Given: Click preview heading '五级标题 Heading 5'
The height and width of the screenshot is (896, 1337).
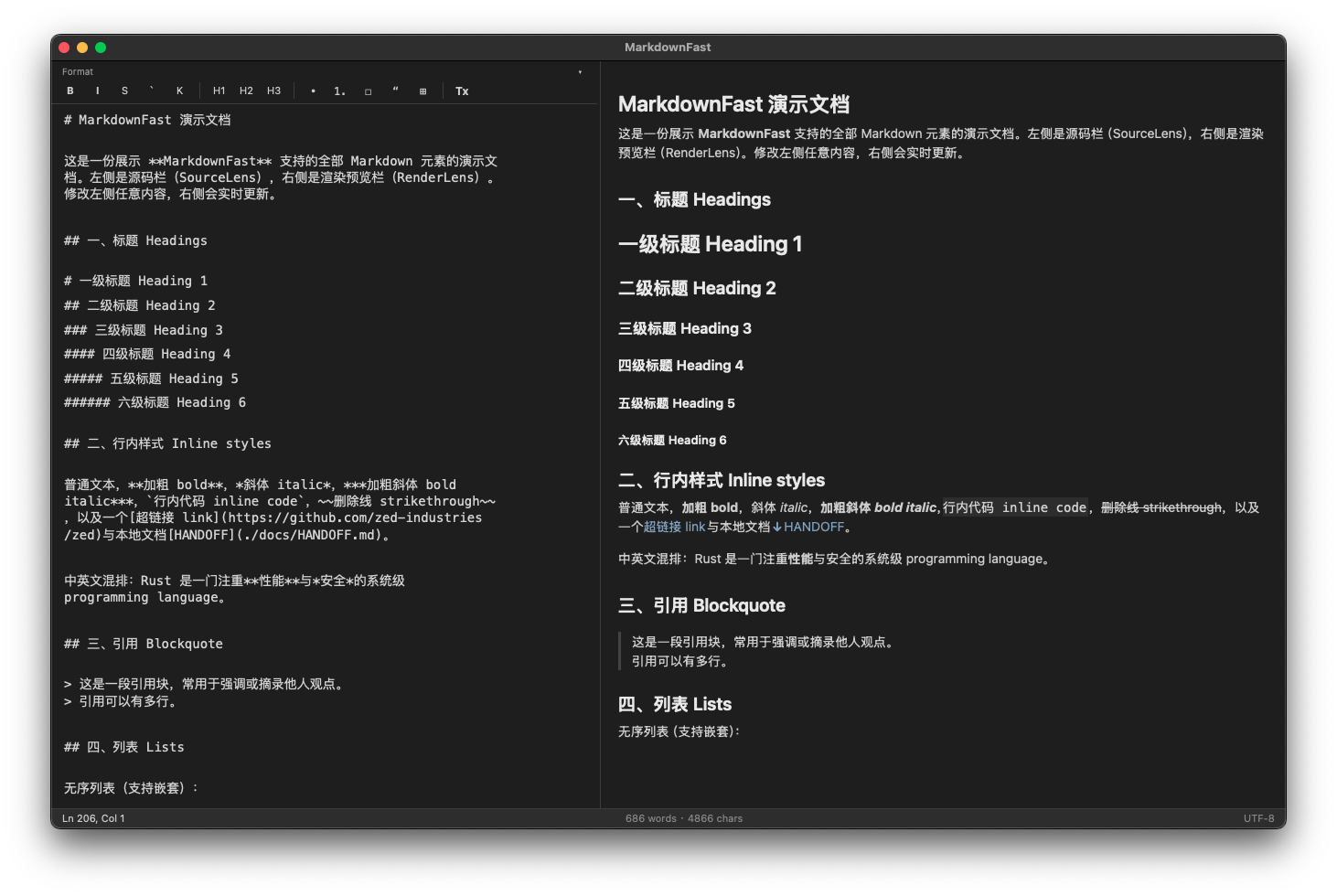Looking at the screenshot, I should pyautogui.click(x=677, y=403).
